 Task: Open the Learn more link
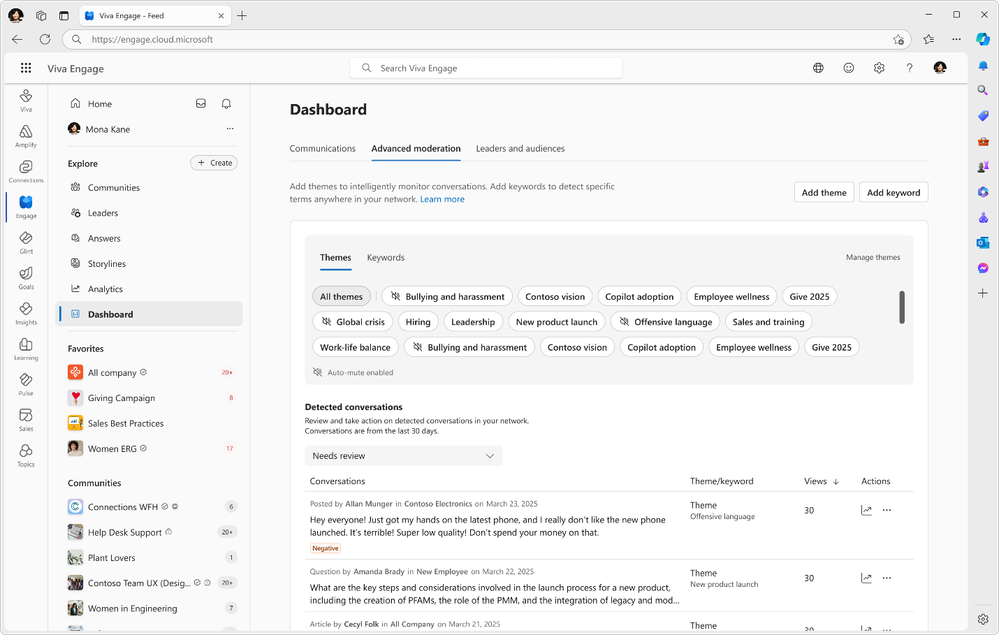(x=442, y=199)
